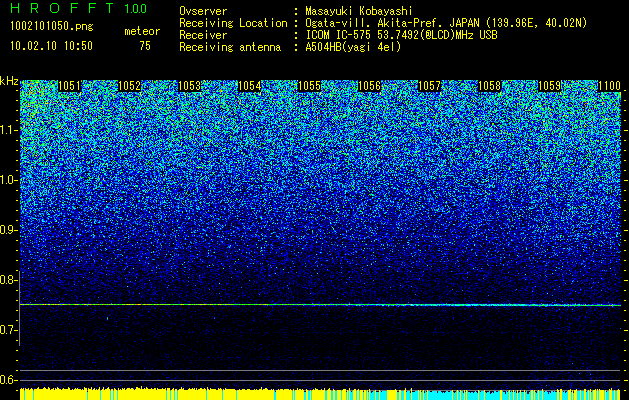Click the 1059 time marker

tap(549, 86)
